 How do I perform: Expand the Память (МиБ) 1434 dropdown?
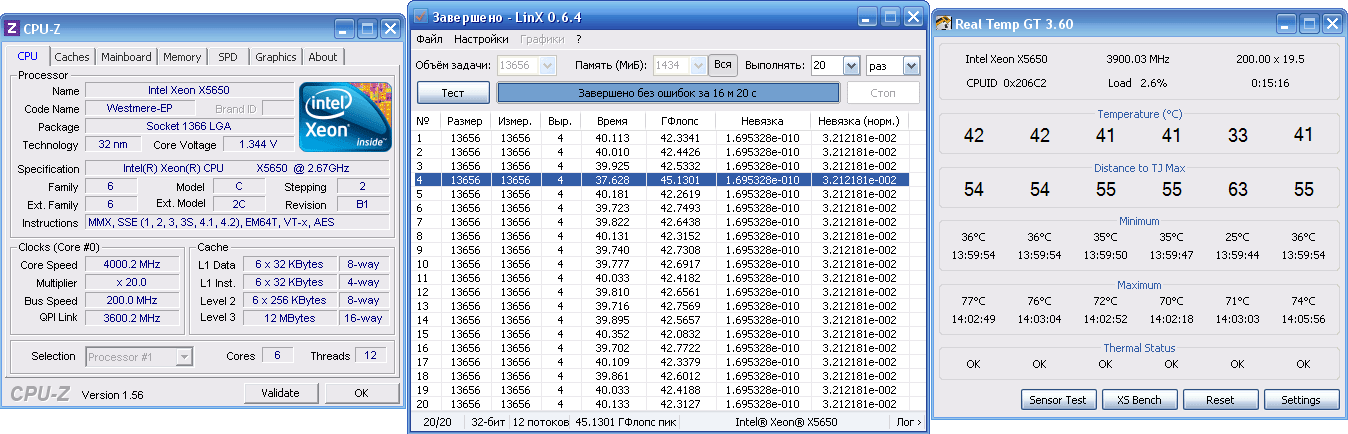[697, 65]
